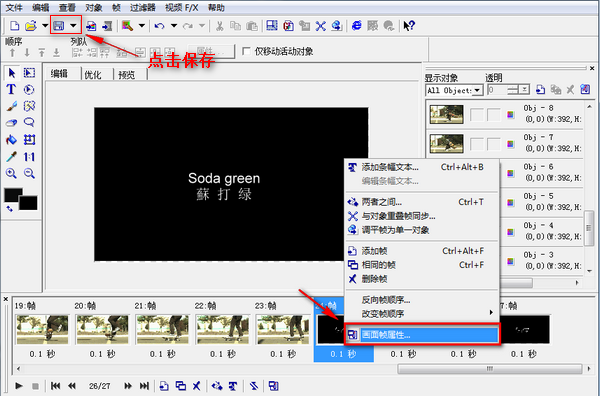The width and height of the screenshot is (600, 396).
Task: Choose 相同的帧 from context menu
Action: (x=422, y=265)
